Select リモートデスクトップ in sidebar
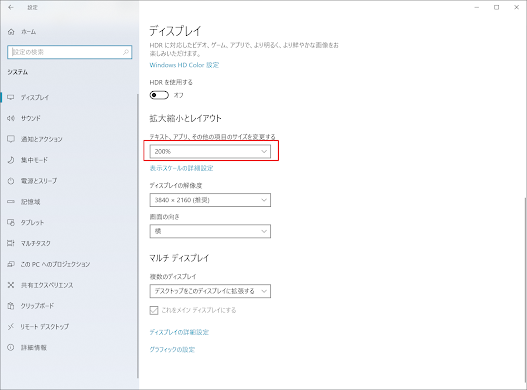Viewport: 527px width, 390px height. 45,326
